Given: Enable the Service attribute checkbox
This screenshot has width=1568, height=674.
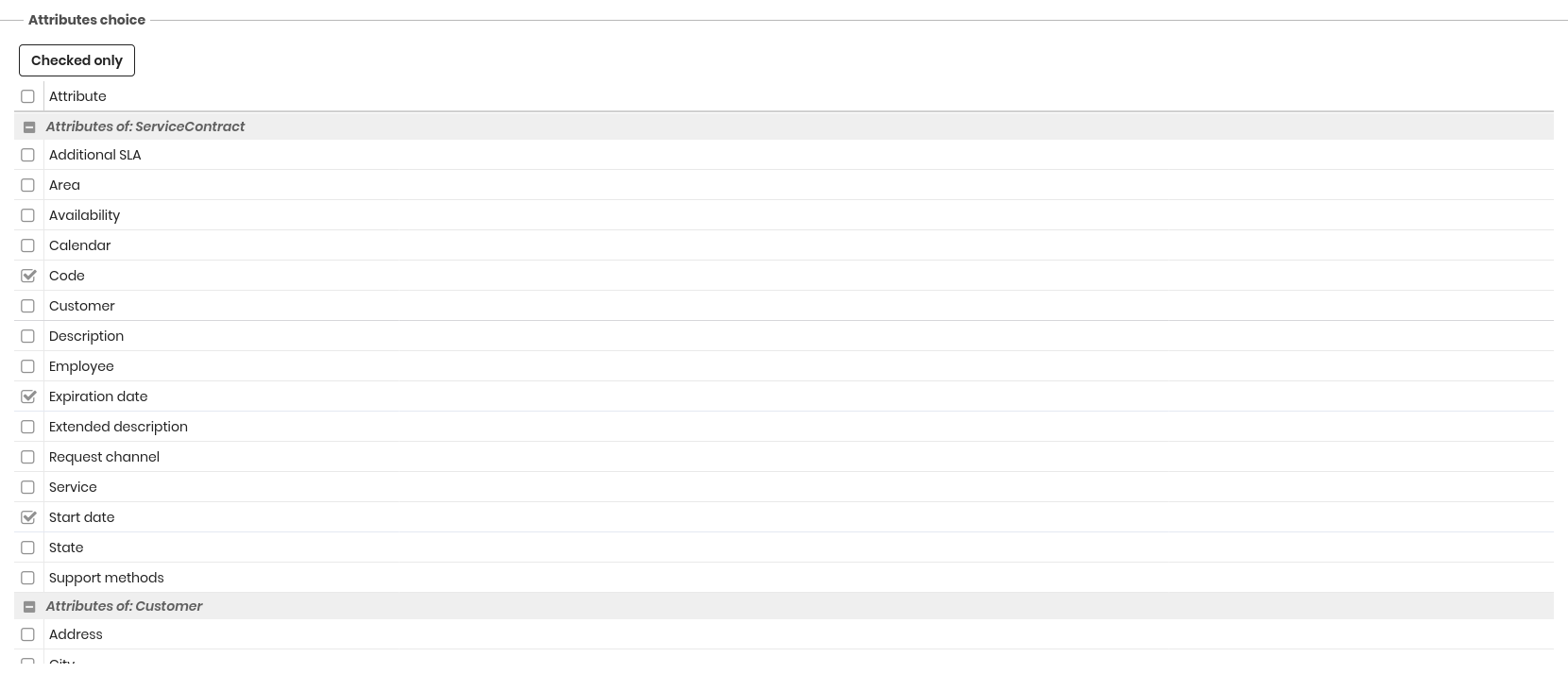Looking at the screenshot, I should [28, 487].
